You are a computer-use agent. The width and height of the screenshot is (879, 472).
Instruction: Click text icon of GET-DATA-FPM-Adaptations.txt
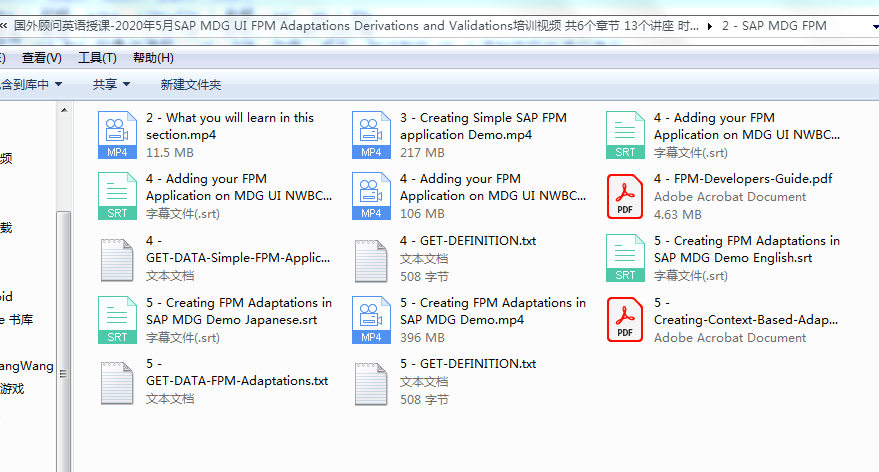[x=117, y=383]
